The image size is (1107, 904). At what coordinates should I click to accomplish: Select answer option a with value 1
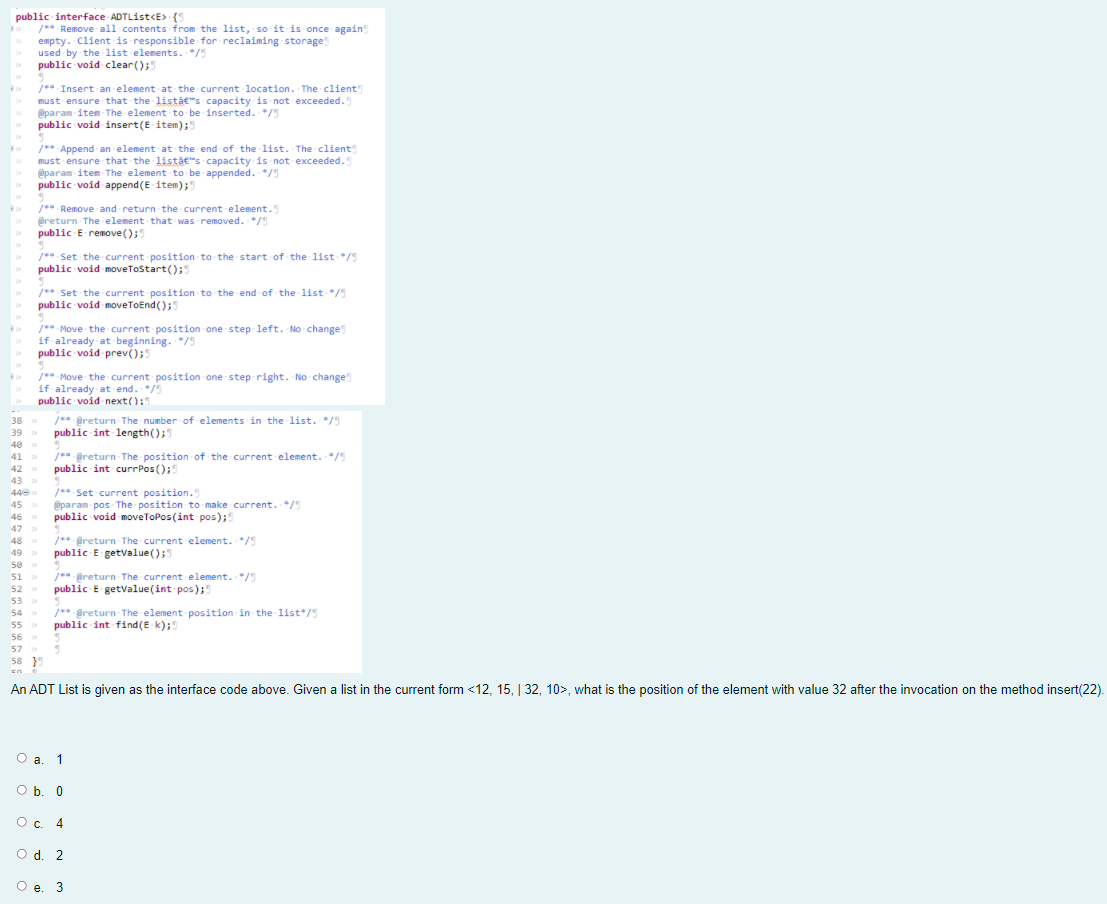(22, 758)
